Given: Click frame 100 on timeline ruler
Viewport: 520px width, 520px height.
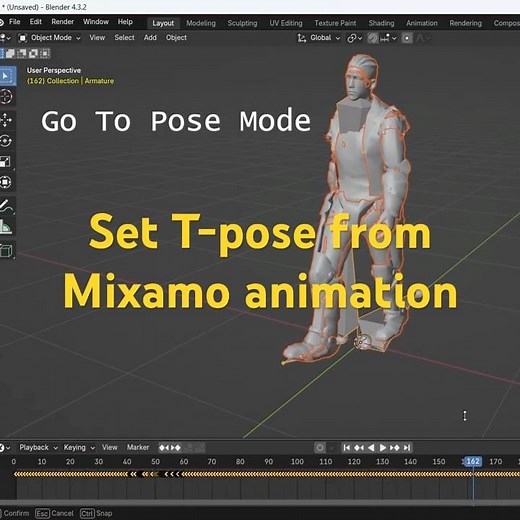Looking at the screenshot, I should pyautogui.click(x=297, y=462).
